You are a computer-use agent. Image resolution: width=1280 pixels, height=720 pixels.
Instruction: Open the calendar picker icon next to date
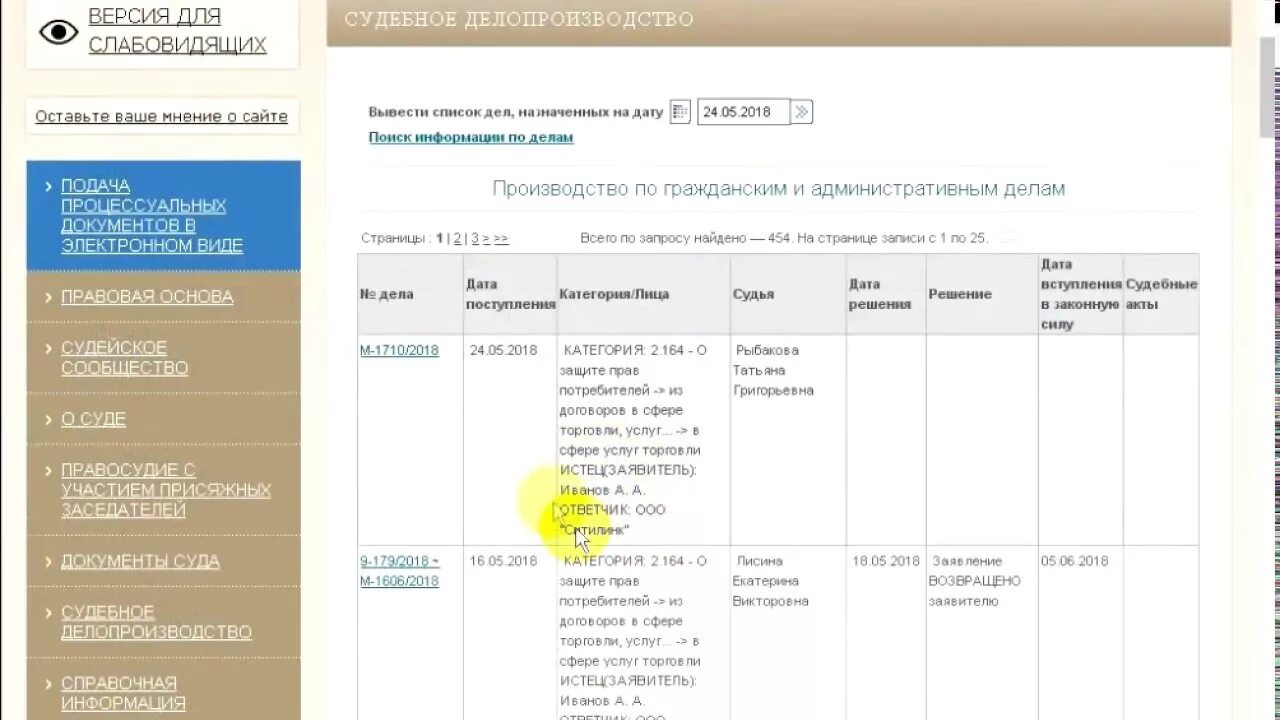[680, 112]
